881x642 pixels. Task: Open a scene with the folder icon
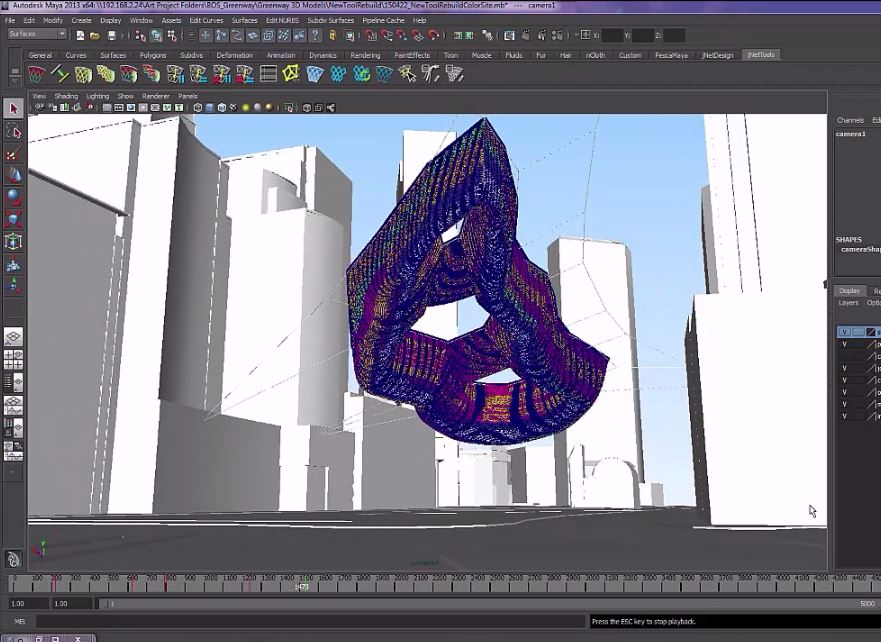[95, 35]
